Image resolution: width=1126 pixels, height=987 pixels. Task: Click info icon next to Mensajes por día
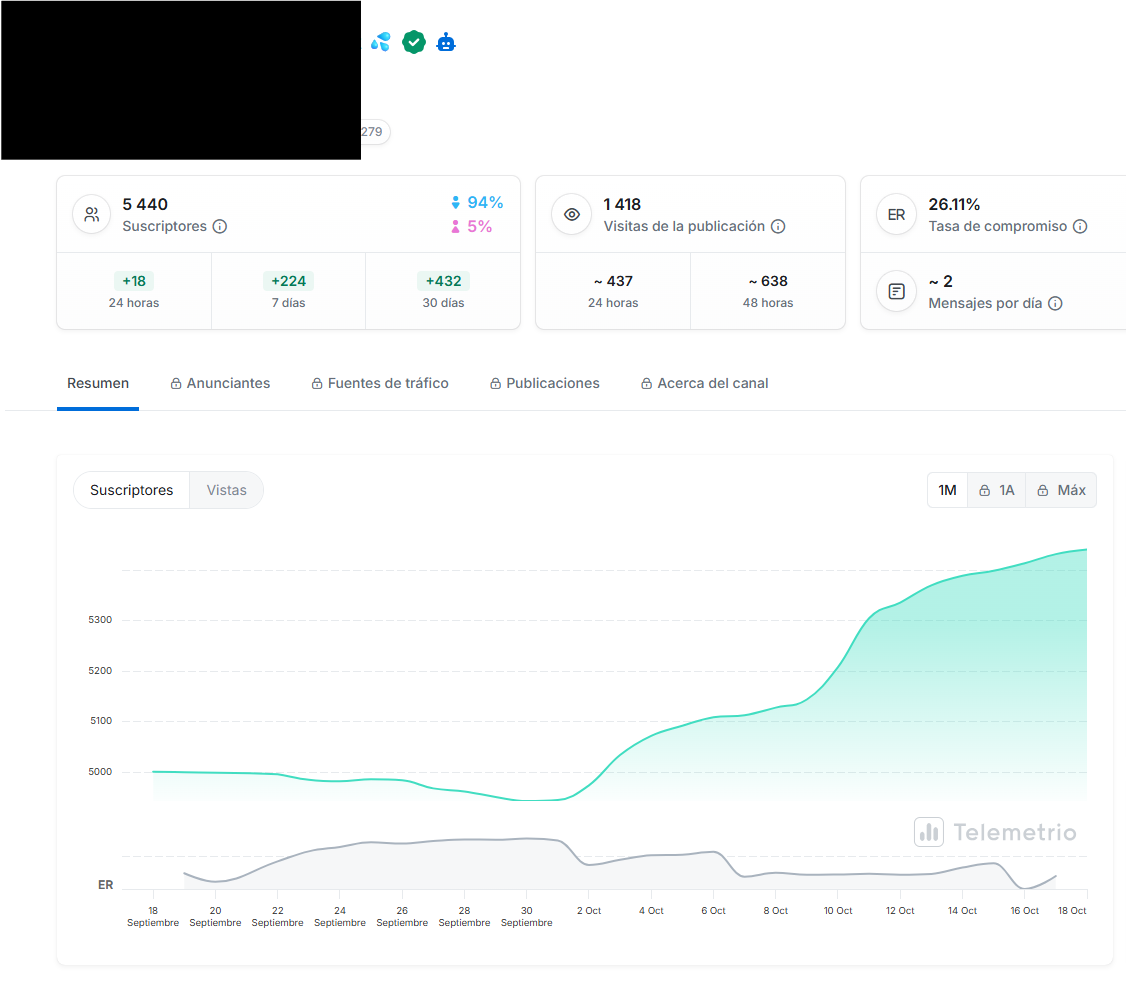click(x=1055, y=303)
